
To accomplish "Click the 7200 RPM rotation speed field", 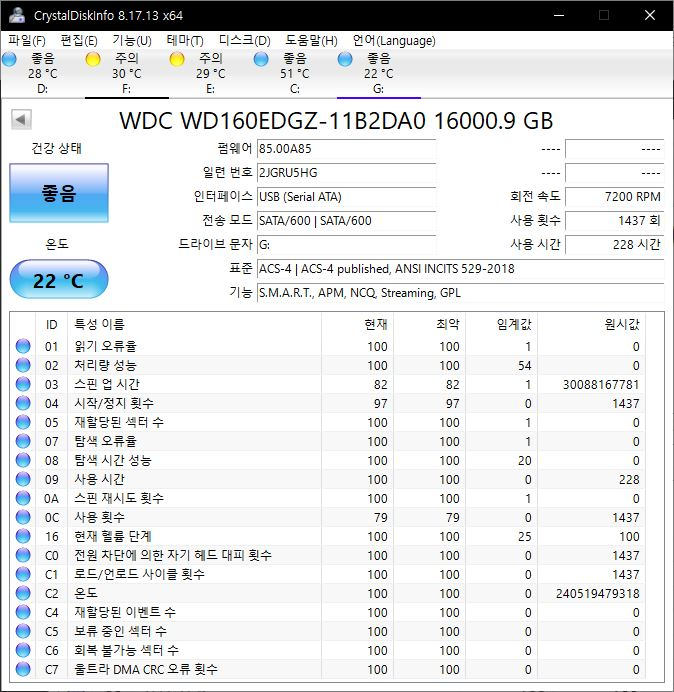I will (615, 196).
